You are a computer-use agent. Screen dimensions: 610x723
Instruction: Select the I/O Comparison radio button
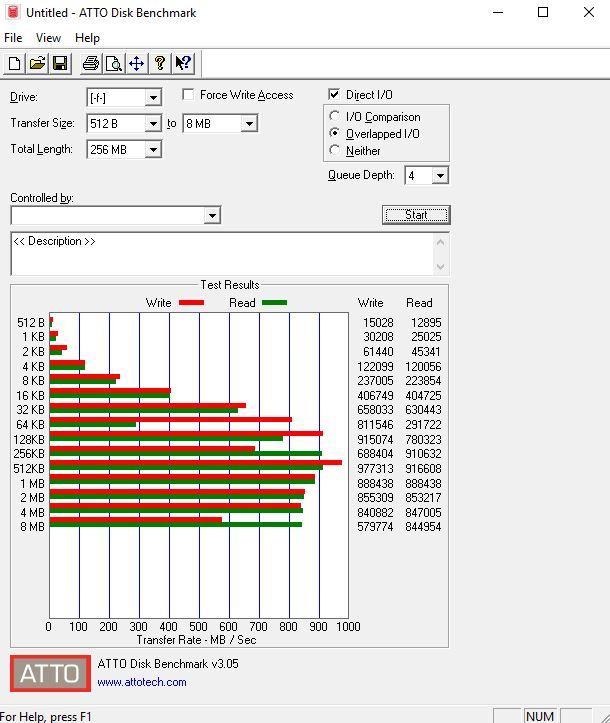(x=335, y=116)
